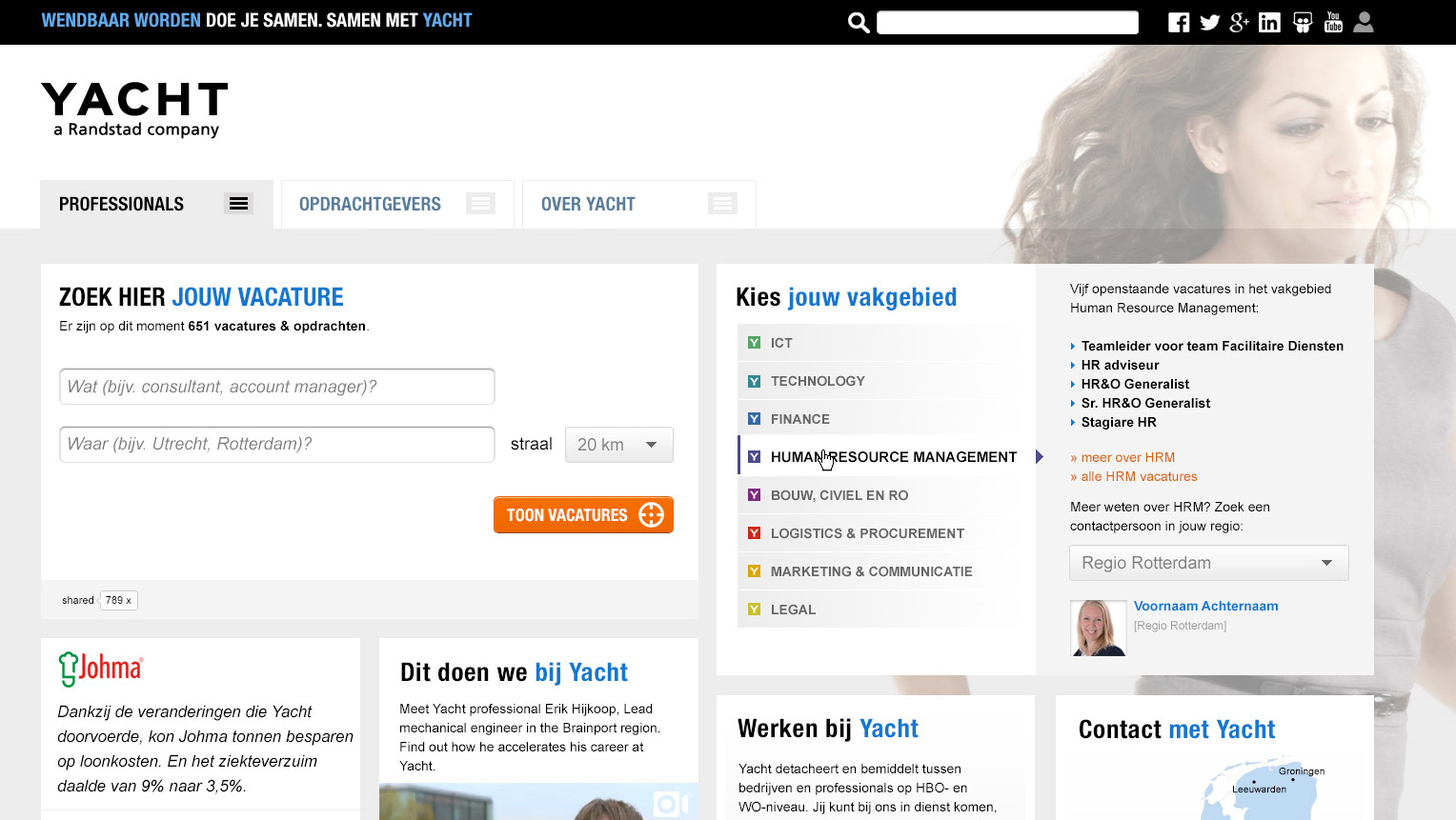Viewport: 1456px width, 820px height.
Task: Open the Regio Rotterdam dropdown
Action: coord(1208,563)
